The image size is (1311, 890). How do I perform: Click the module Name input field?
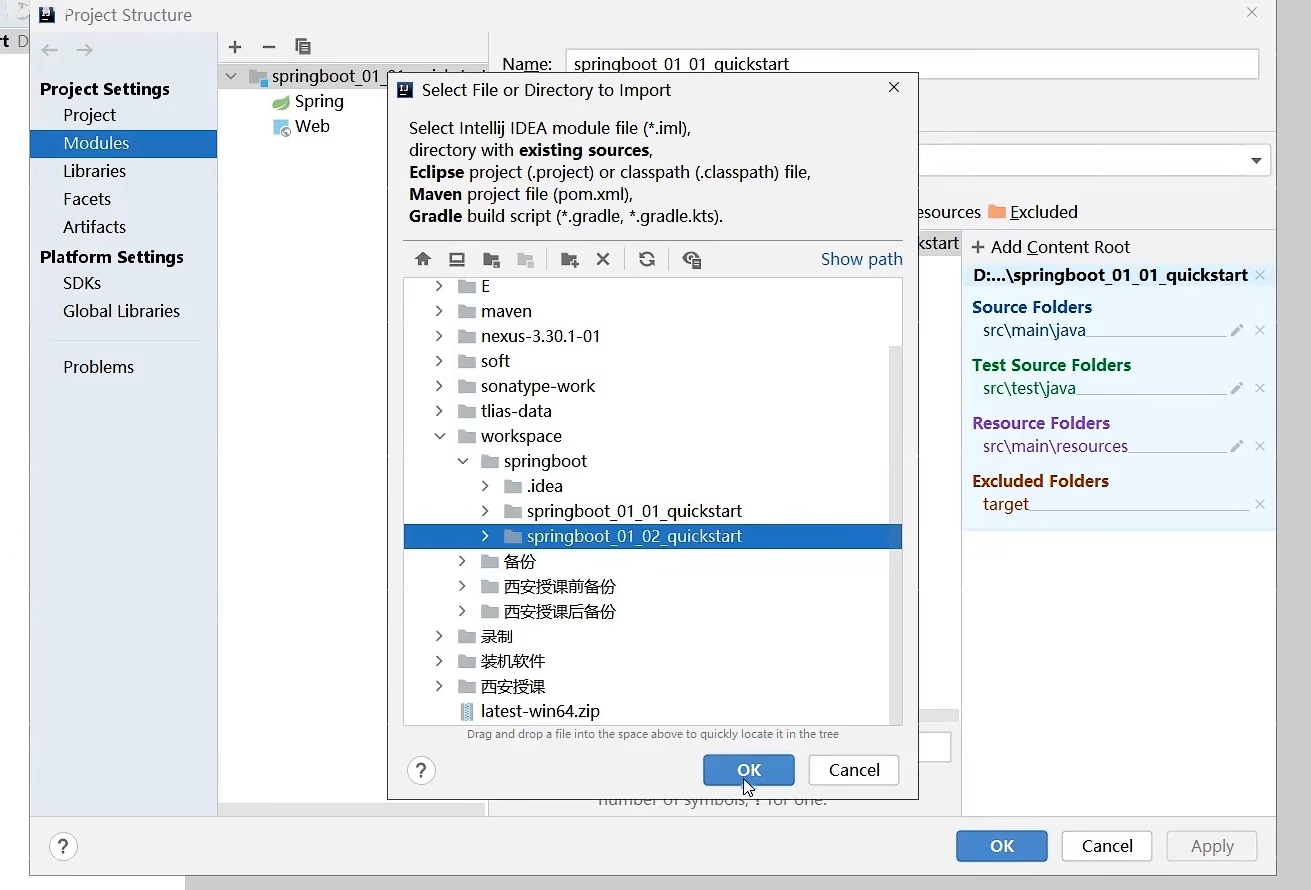pos(911,63)
